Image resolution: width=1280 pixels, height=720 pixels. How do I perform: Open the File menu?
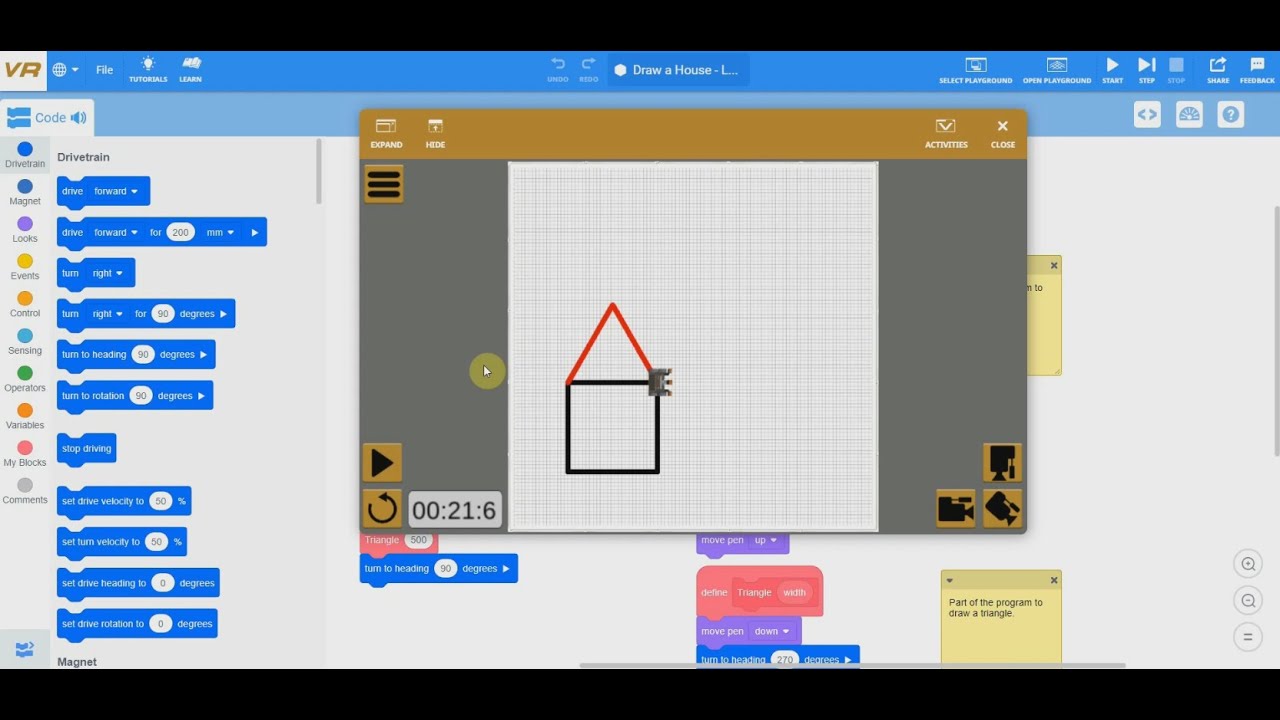pos(104,70)
